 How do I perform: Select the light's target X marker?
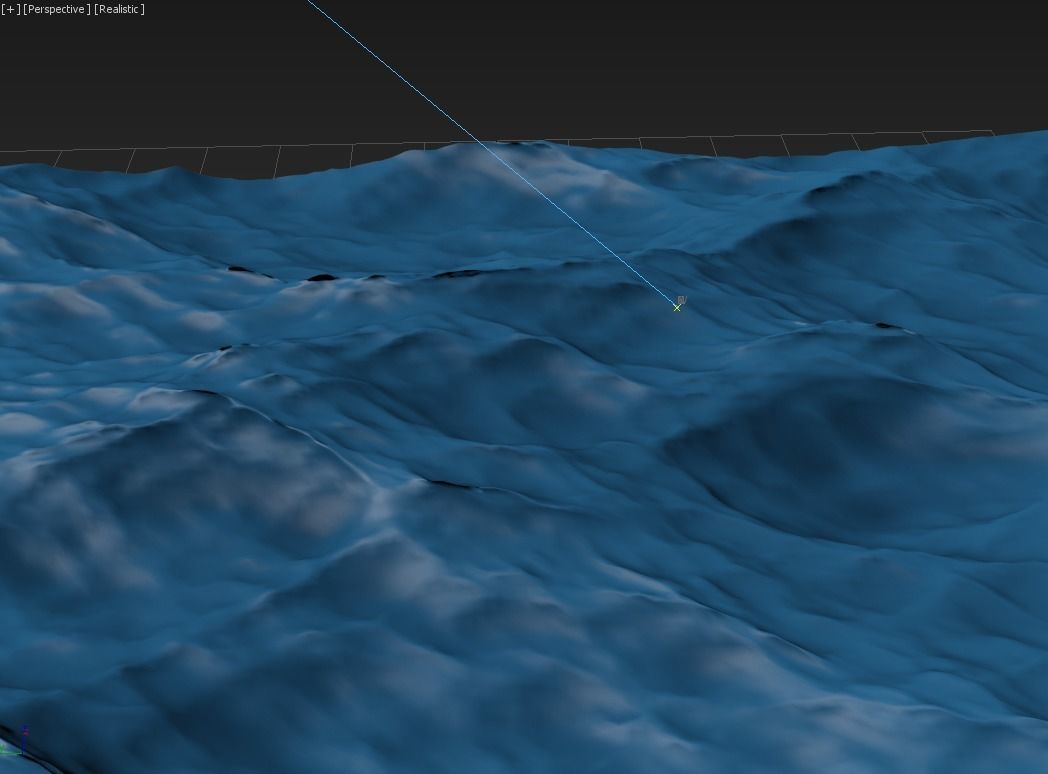click(x=676, y=308)
